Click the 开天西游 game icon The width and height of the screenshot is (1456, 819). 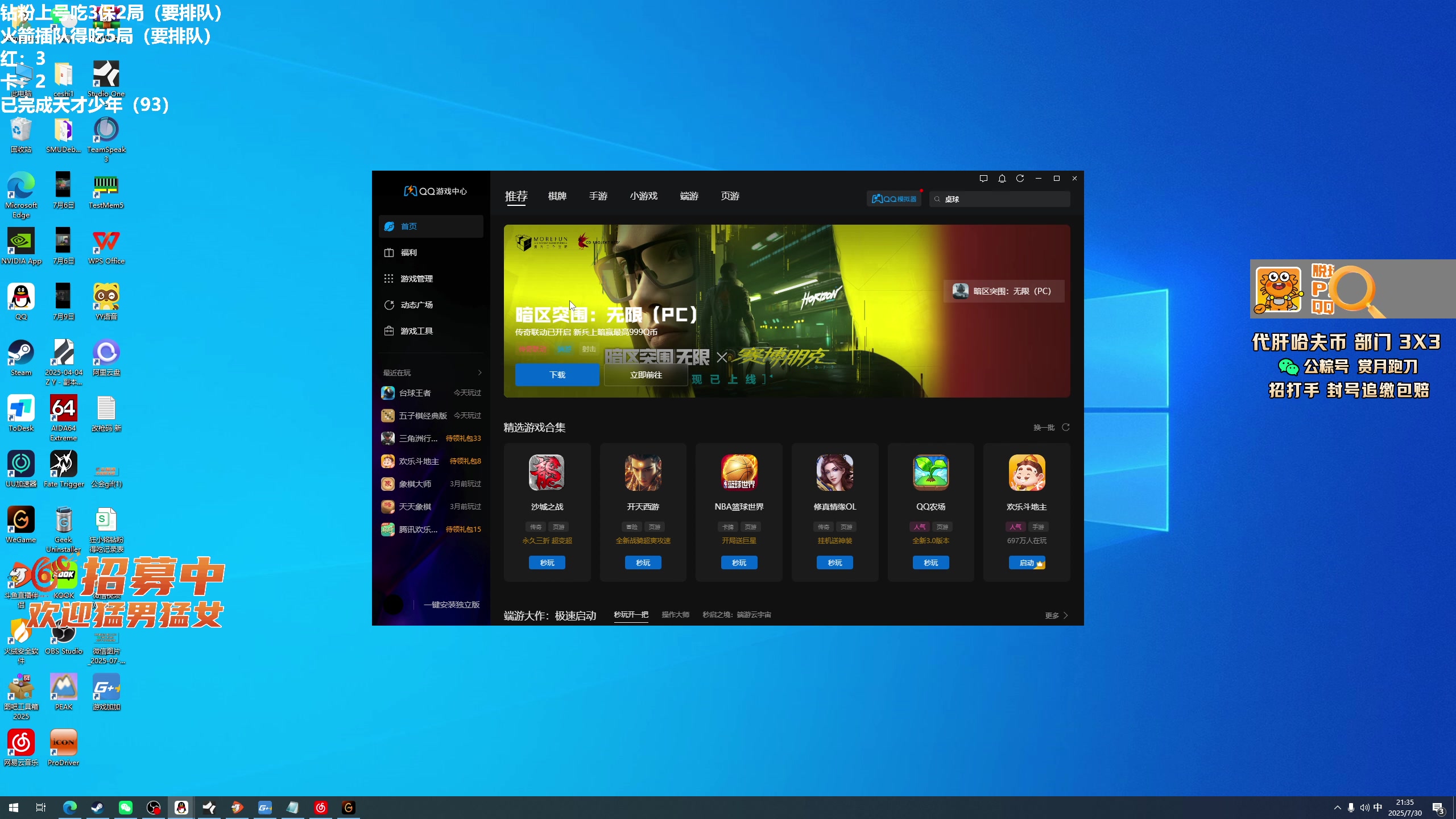(x=643, y=472)
